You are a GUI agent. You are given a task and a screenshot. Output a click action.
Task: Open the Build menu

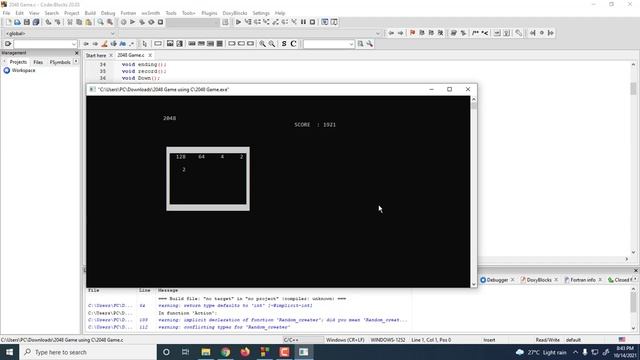point(90,13)
